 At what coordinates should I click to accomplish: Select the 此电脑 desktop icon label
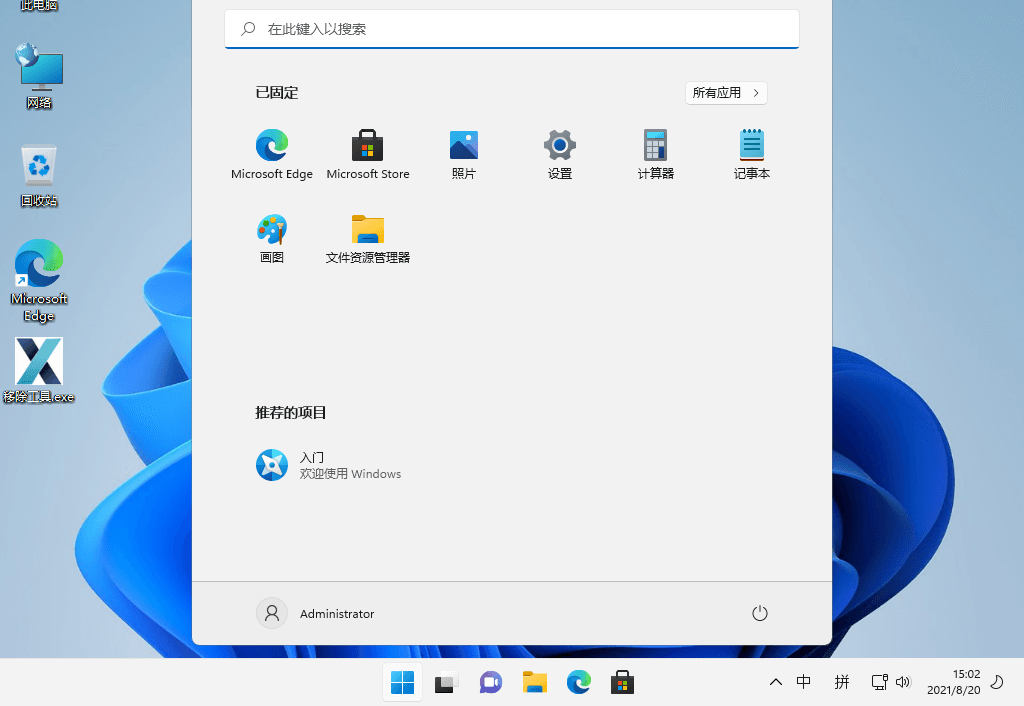[x=39, y=5]
